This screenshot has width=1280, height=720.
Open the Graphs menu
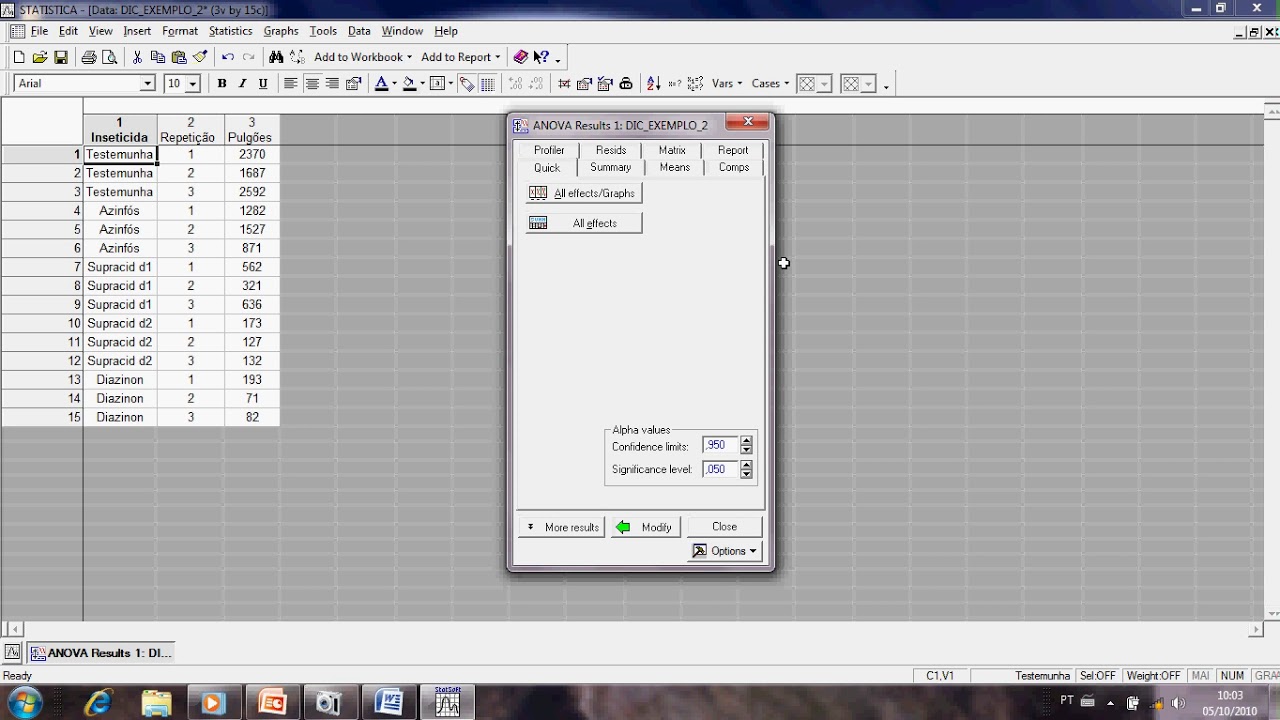[281, 31]
